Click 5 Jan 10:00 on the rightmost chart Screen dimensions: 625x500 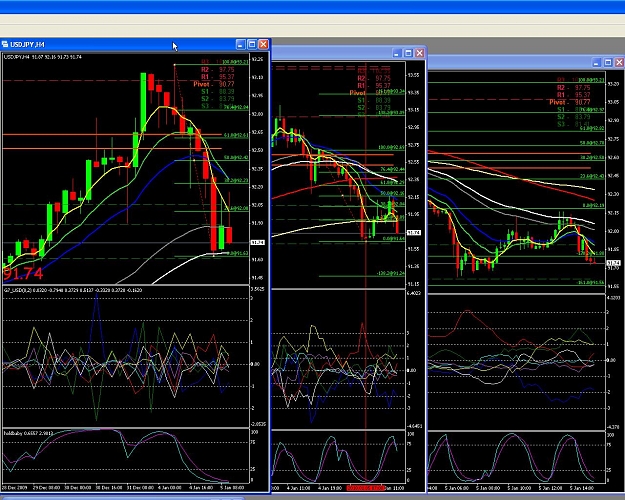519,488
